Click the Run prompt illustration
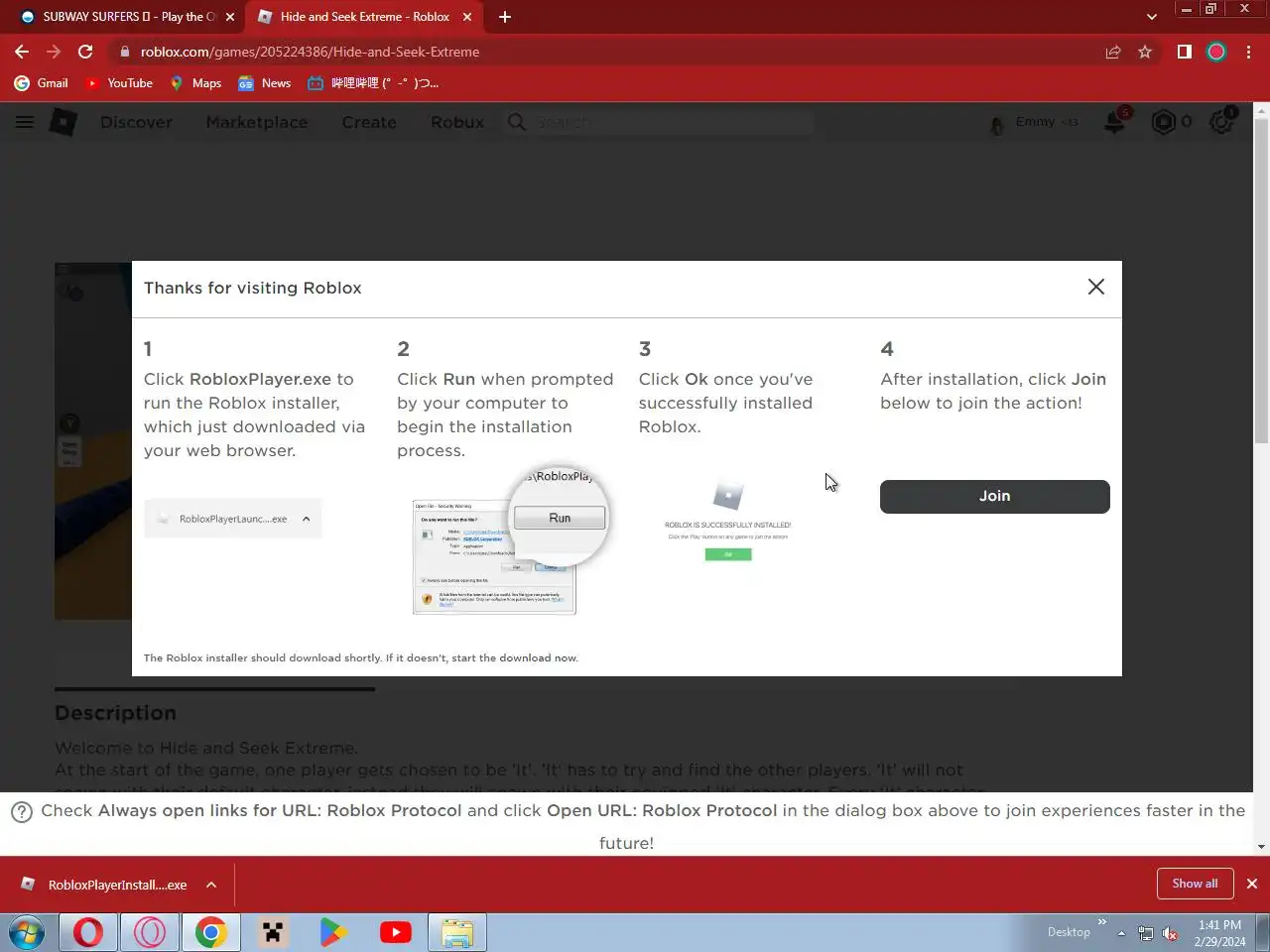Screen dimensions: 1270x952 (510, 540)
